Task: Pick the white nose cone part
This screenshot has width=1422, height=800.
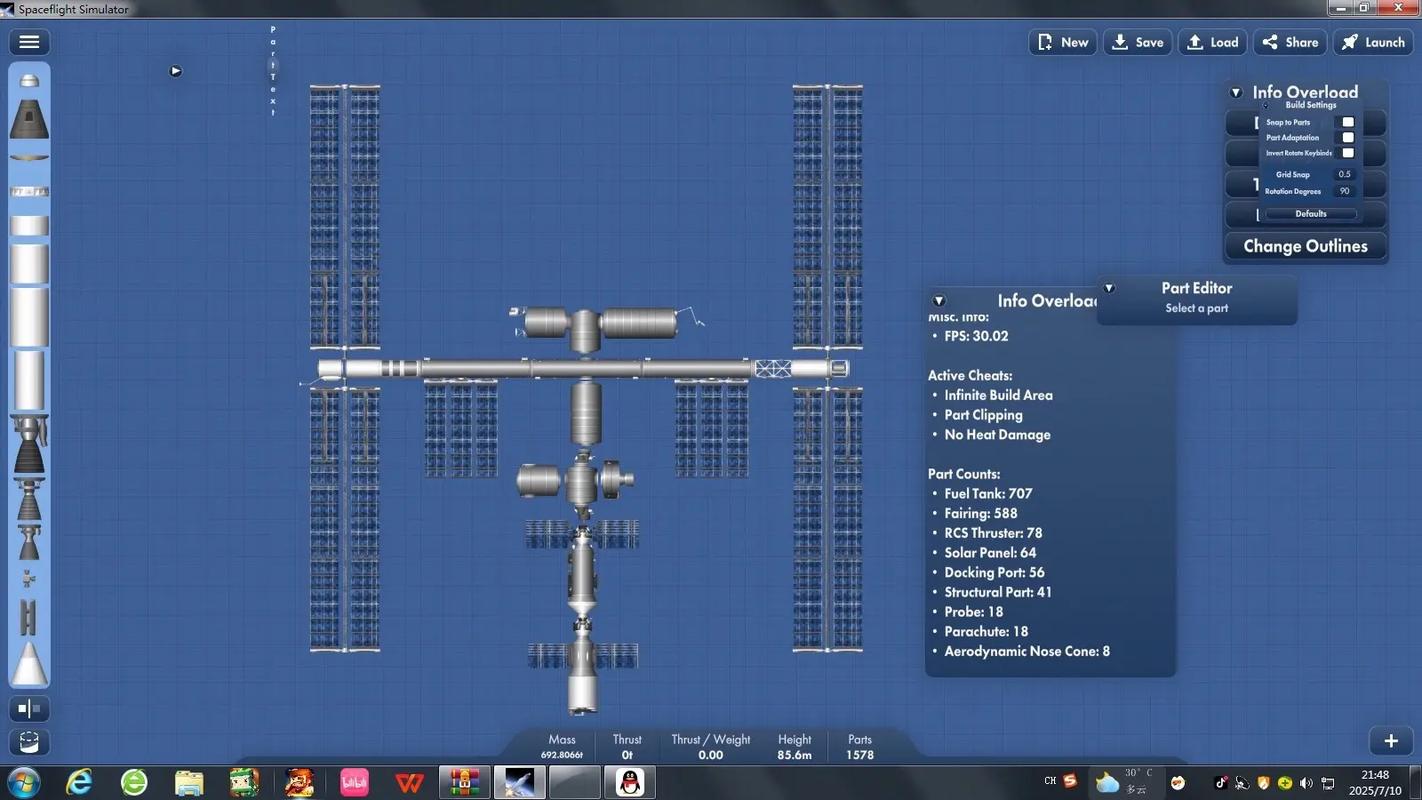Action: pyautogui.click(x=29, y=664)
